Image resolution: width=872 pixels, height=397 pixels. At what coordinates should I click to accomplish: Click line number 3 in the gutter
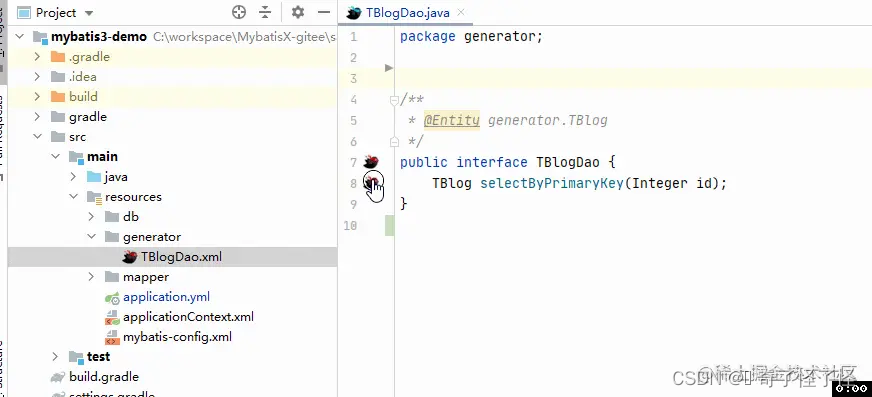(354, 79)
